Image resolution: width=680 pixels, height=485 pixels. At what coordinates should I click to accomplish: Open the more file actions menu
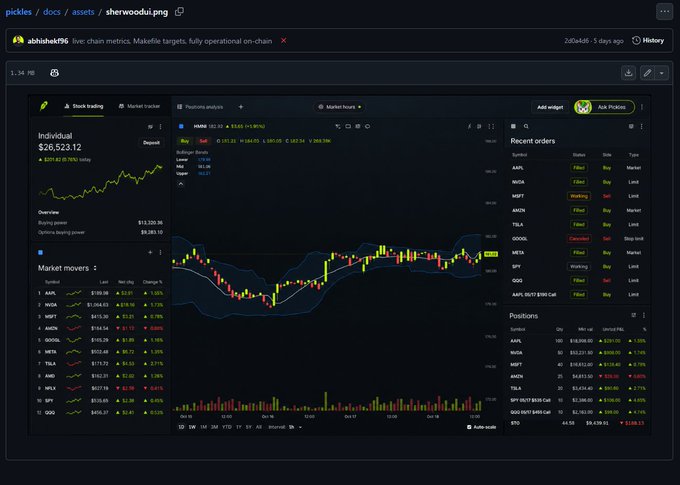(664, 12)
